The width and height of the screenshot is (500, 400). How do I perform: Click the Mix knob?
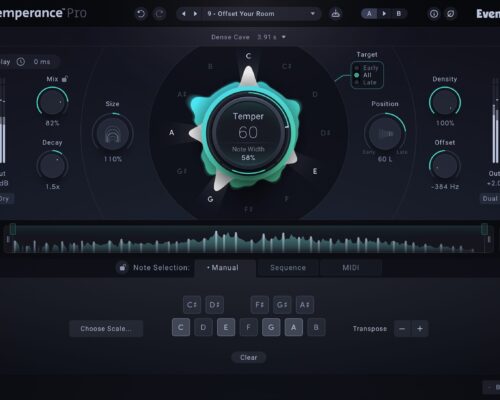pos(52,102)
